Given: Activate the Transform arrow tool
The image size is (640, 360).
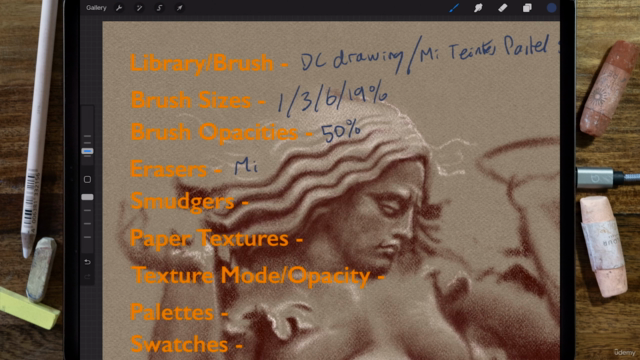Looking at the screenshot, I should (179, 8).
